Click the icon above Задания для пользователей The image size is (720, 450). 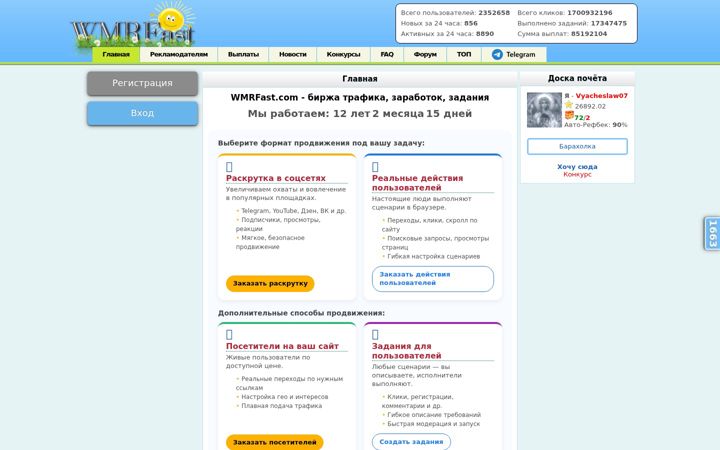[x=375, y=335]
